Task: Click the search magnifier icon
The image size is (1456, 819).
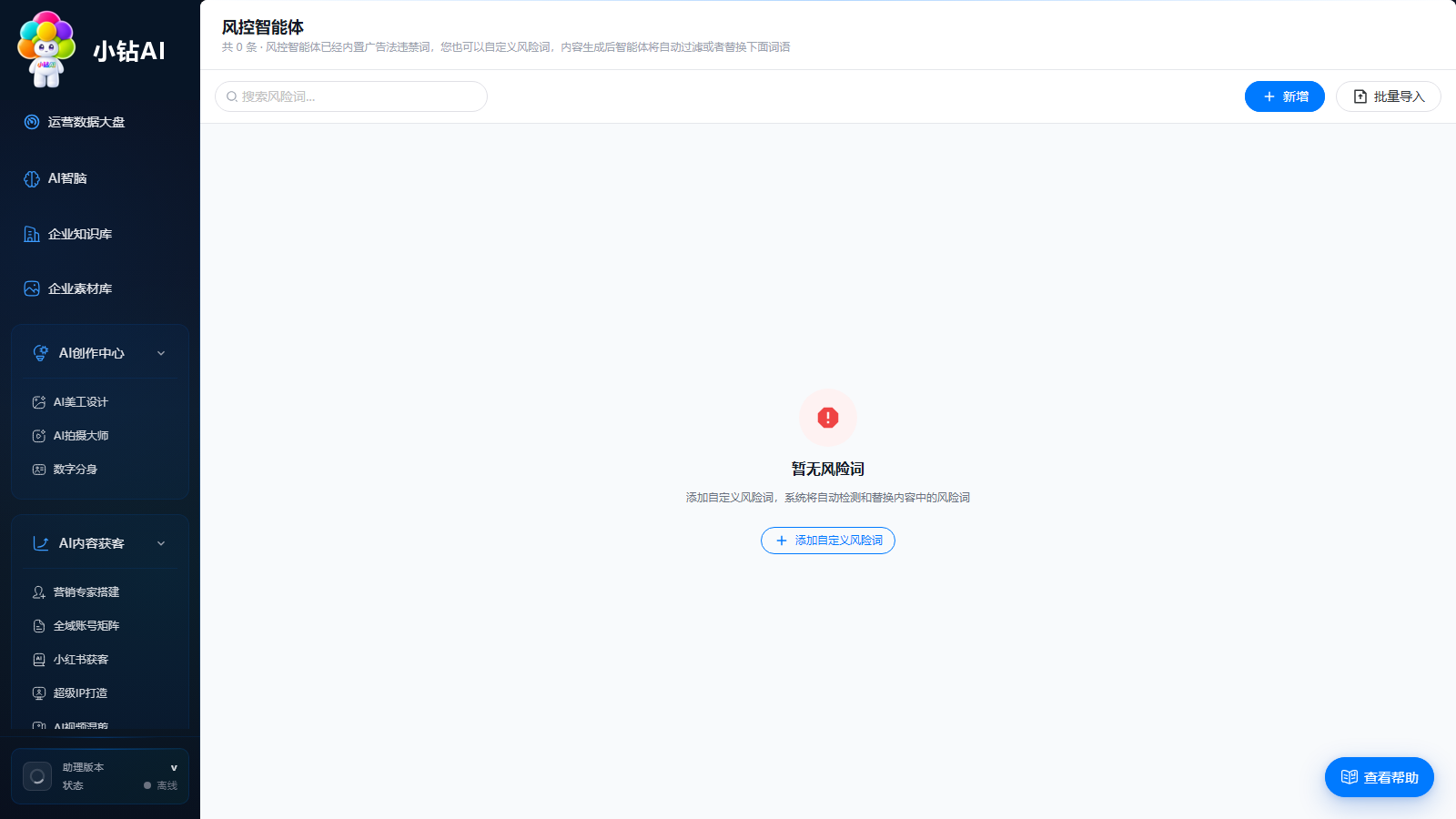Action: click(x=232, y=96)
